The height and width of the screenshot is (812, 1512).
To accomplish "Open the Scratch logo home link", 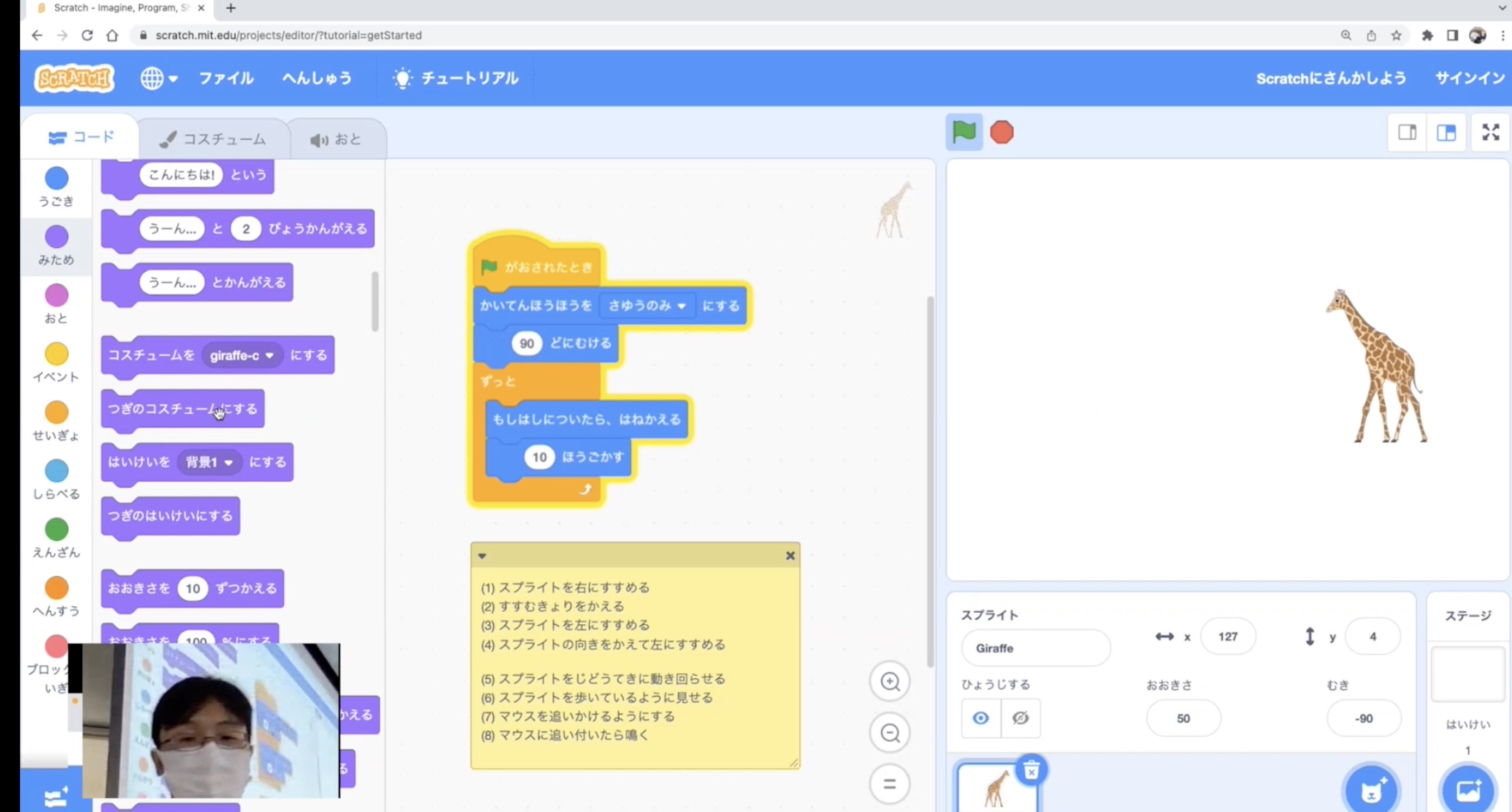I will point(74,78).
